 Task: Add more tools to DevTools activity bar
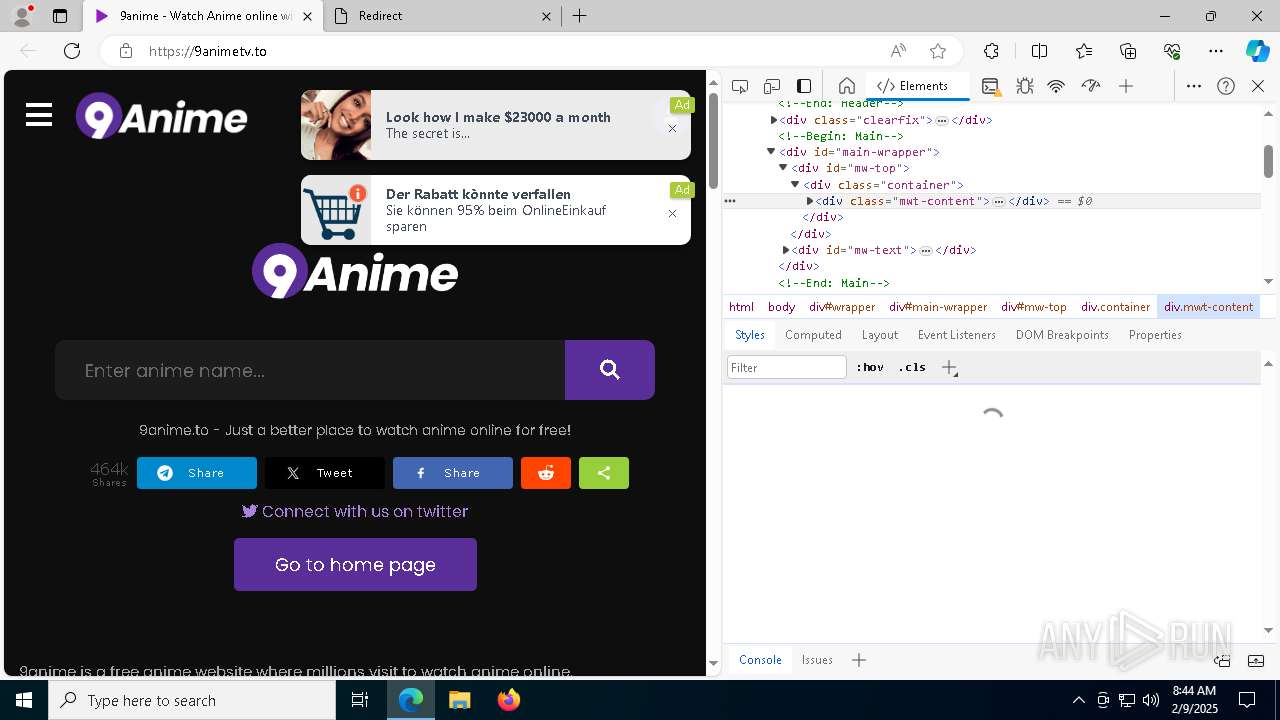[x=1126, y=86]
